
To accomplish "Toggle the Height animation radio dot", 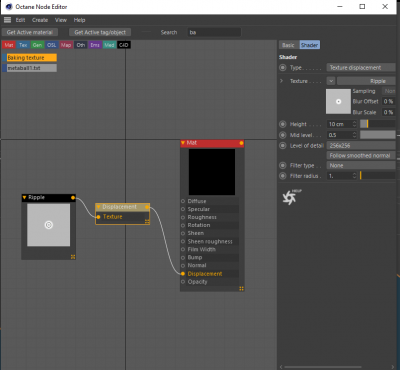I will pyautogui.click(x=283, y=124).
